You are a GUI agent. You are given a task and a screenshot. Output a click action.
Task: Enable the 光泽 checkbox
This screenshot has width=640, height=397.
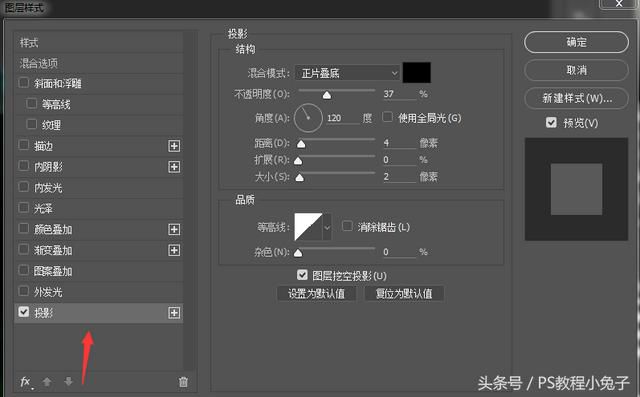pos(24,208)
